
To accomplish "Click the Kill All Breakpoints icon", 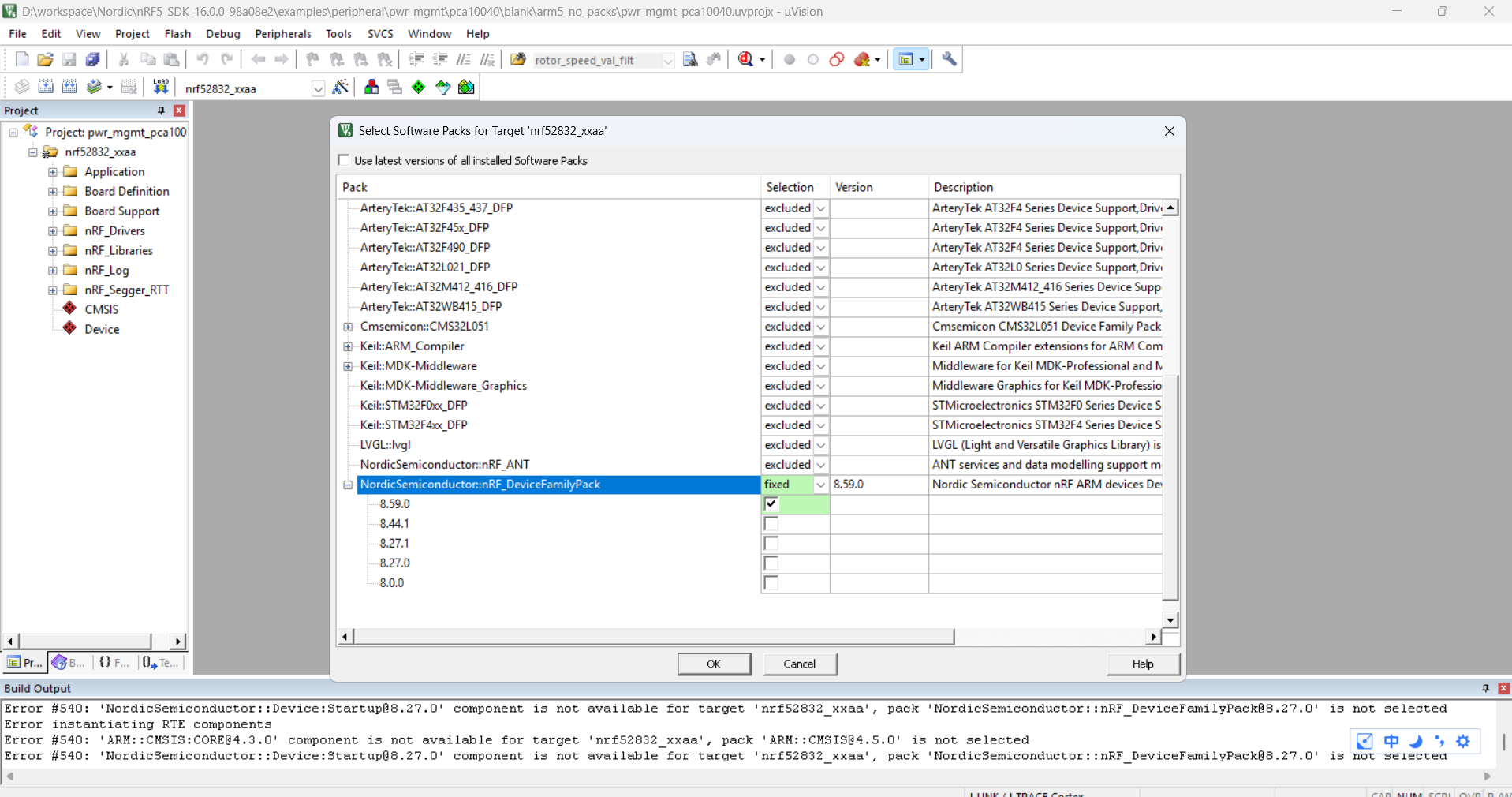I will 862,59.
